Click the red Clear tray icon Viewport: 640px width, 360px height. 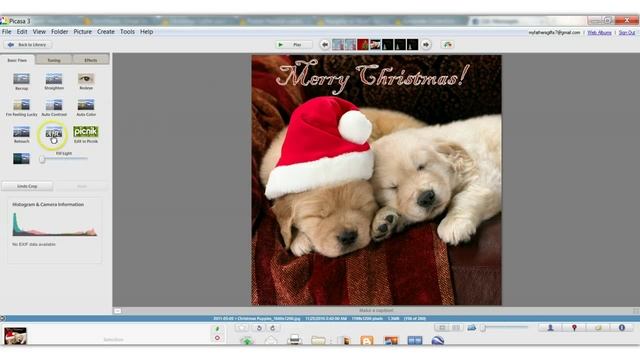pyautogui.click(x=217, y=338)
